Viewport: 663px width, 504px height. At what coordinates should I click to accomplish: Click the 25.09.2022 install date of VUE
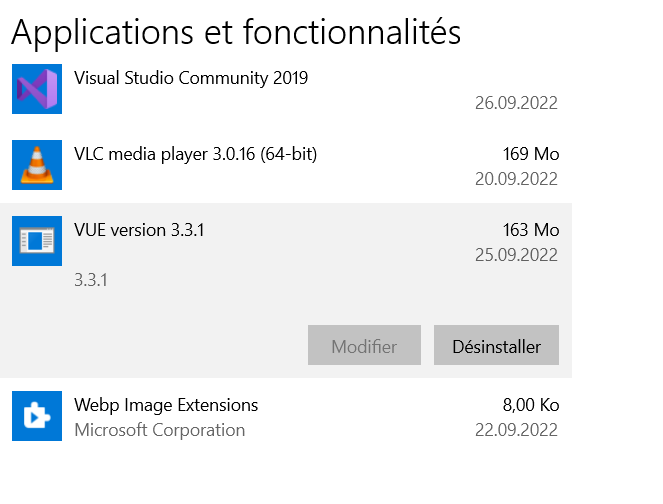(x=516, y=255)
